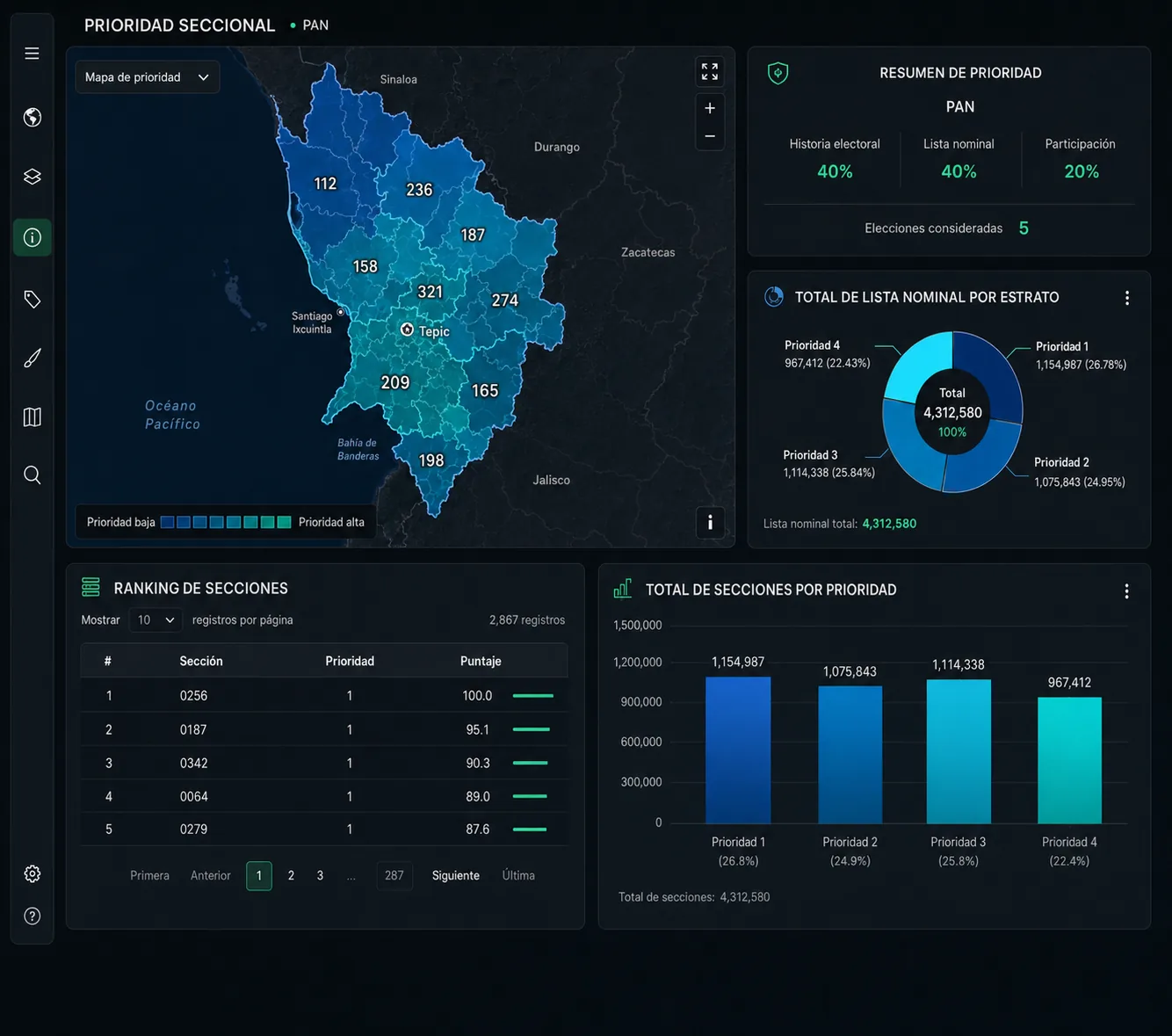This screenshot has width=1172, height=1036.
Task: Click the tag icon in sidebar
Action: 33,300
